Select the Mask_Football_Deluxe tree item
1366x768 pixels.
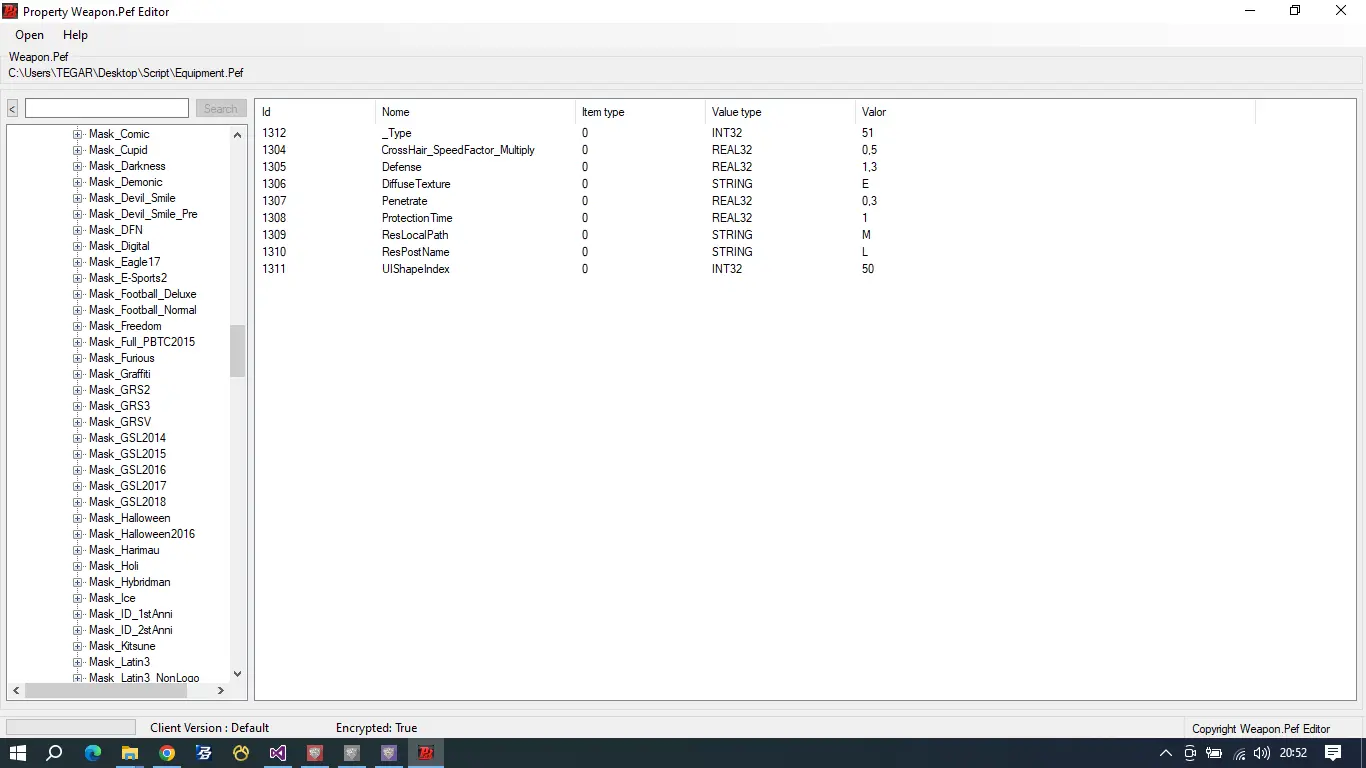142,294
